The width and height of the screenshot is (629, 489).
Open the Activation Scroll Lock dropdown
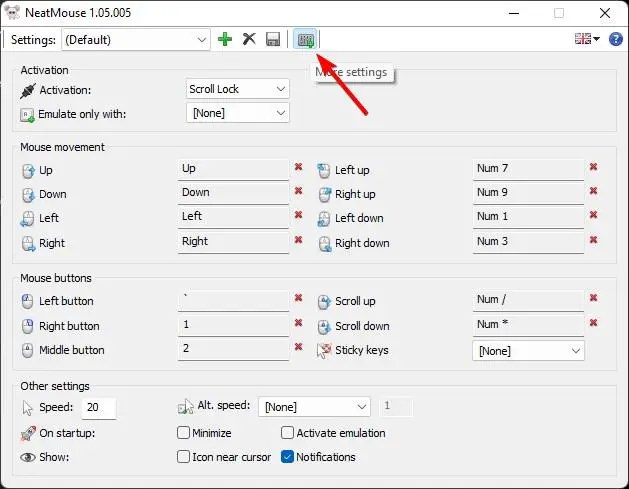238,89
